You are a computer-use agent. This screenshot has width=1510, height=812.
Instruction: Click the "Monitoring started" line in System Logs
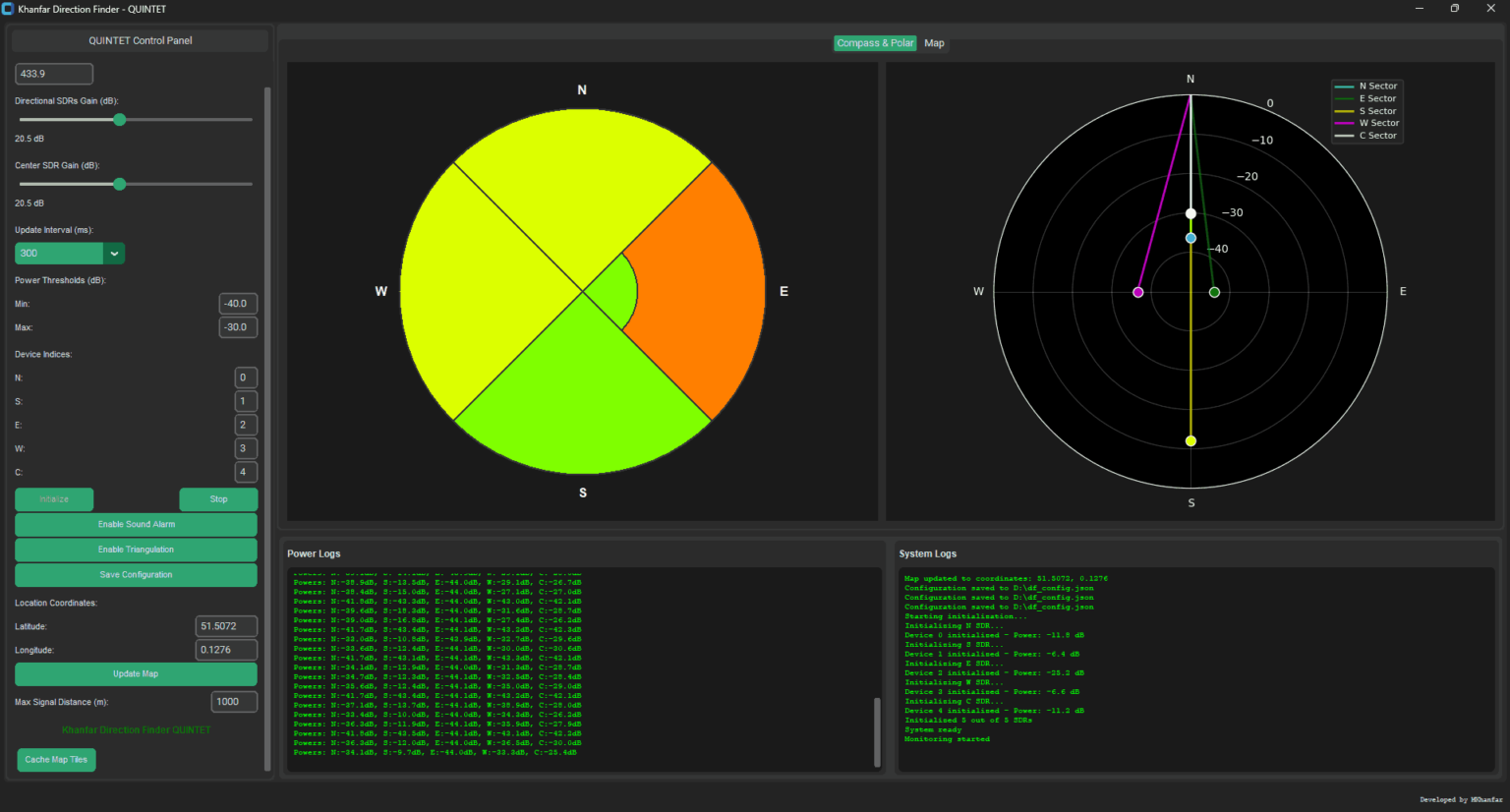[947, 739]
